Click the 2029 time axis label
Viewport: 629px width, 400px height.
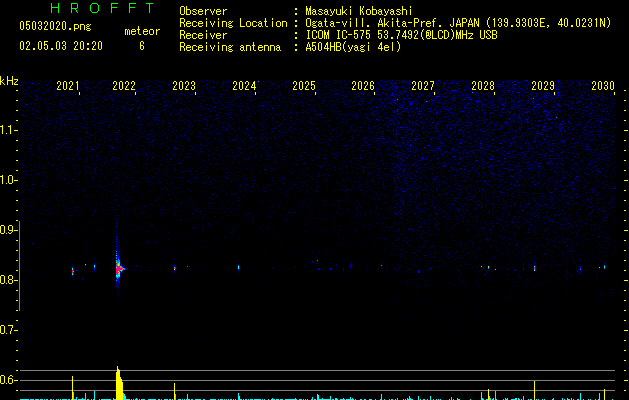[x=543, y=86]
